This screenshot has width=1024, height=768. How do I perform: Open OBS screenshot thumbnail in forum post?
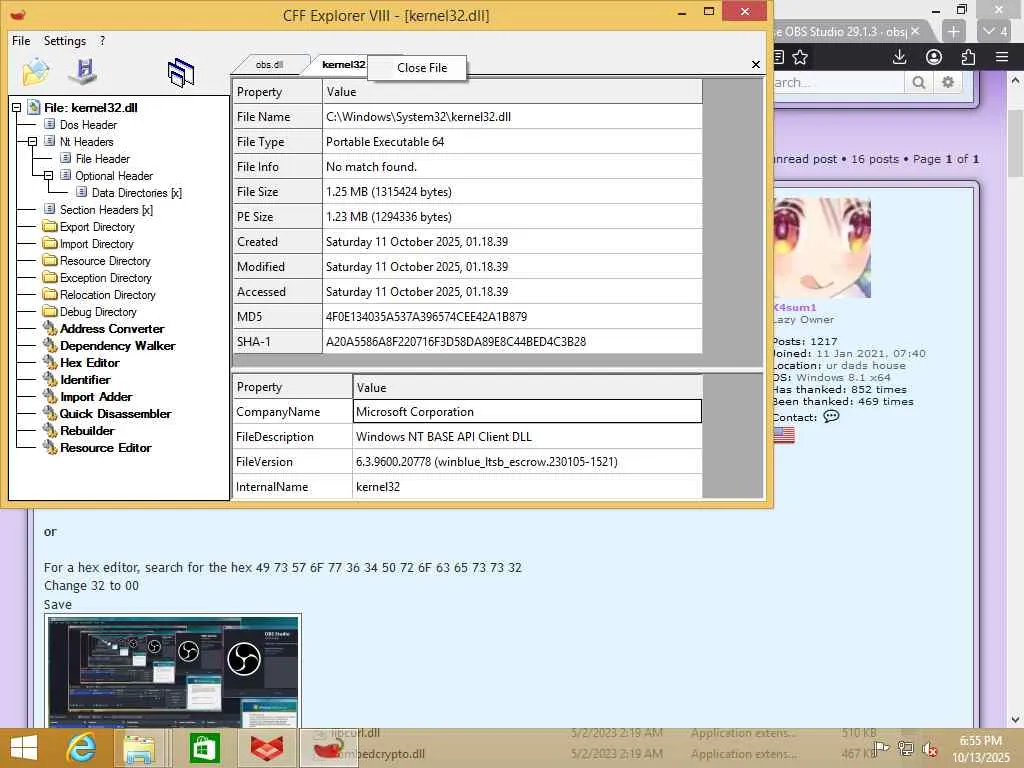173,671
